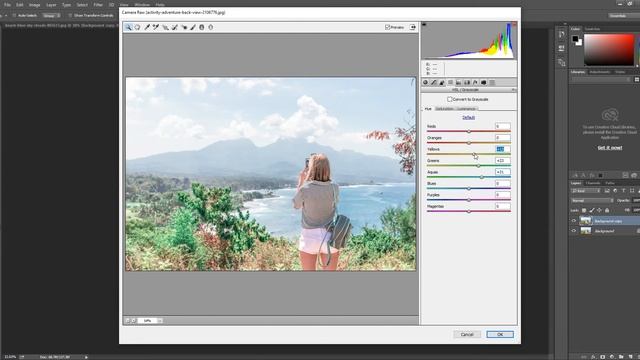Image resolution: width=640 pixels, height=360 pixels.
Task: Open the Detail panel icon
Action: click(442, 82)
